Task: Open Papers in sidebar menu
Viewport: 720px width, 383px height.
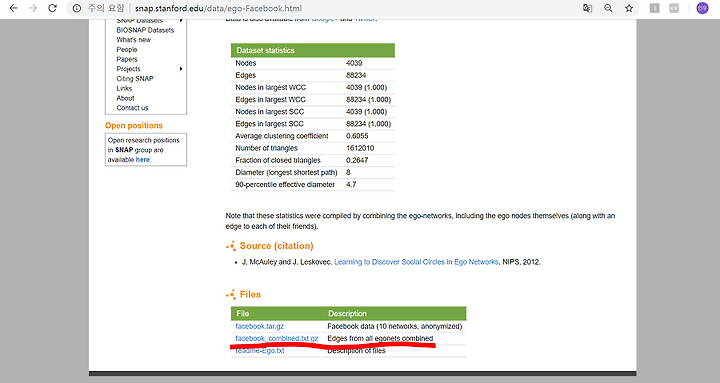Action: click(x=127, y=59)
